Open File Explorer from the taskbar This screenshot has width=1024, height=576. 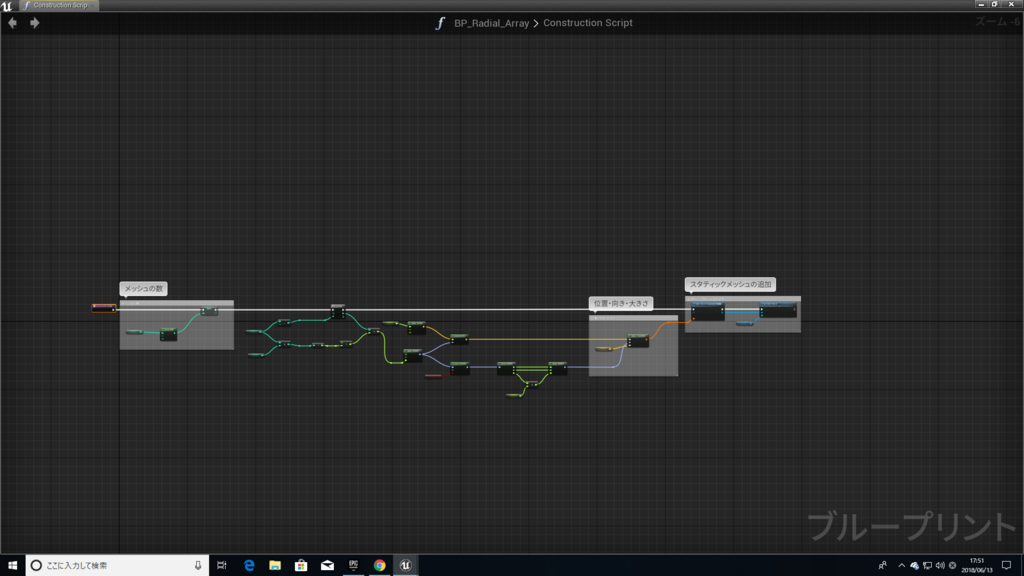click(x=275, y=565)
